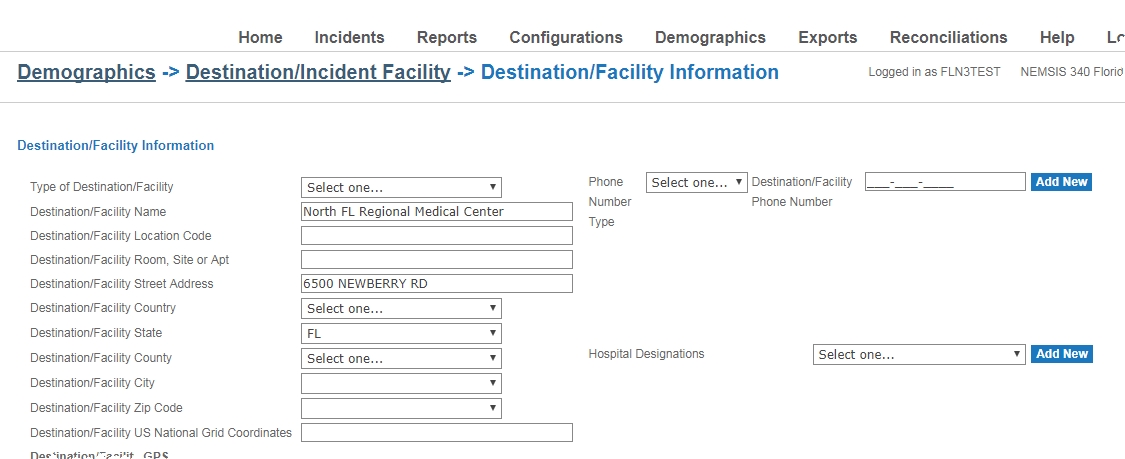The height and width of the screenshot is (459, 1125).
Task: Open the Incidents menu
Action: coord(349,37)
